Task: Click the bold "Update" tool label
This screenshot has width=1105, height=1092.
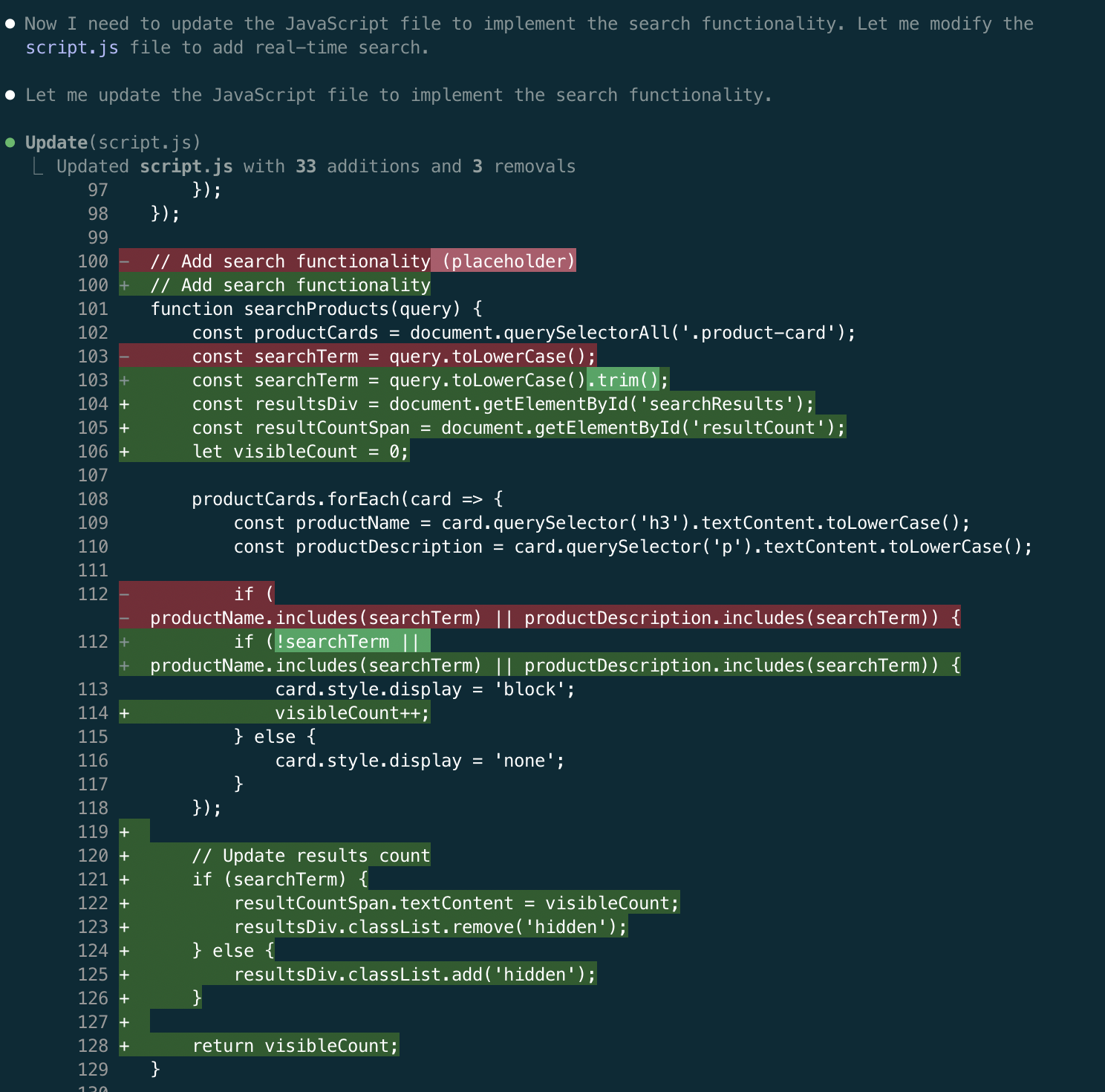Action: click(56, 143)
